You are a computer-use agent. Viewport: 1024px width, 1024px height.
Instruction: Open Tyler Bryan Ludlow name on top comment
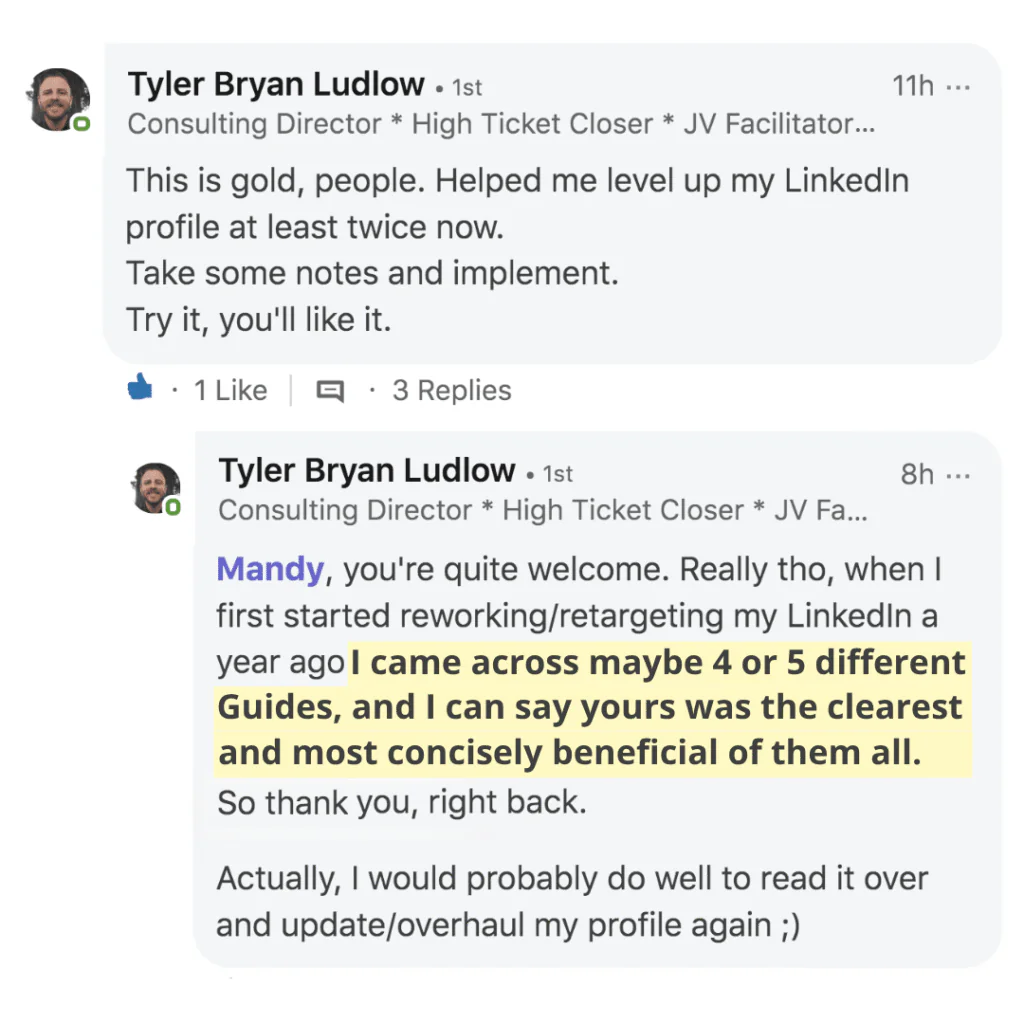(x=276, y=84)
